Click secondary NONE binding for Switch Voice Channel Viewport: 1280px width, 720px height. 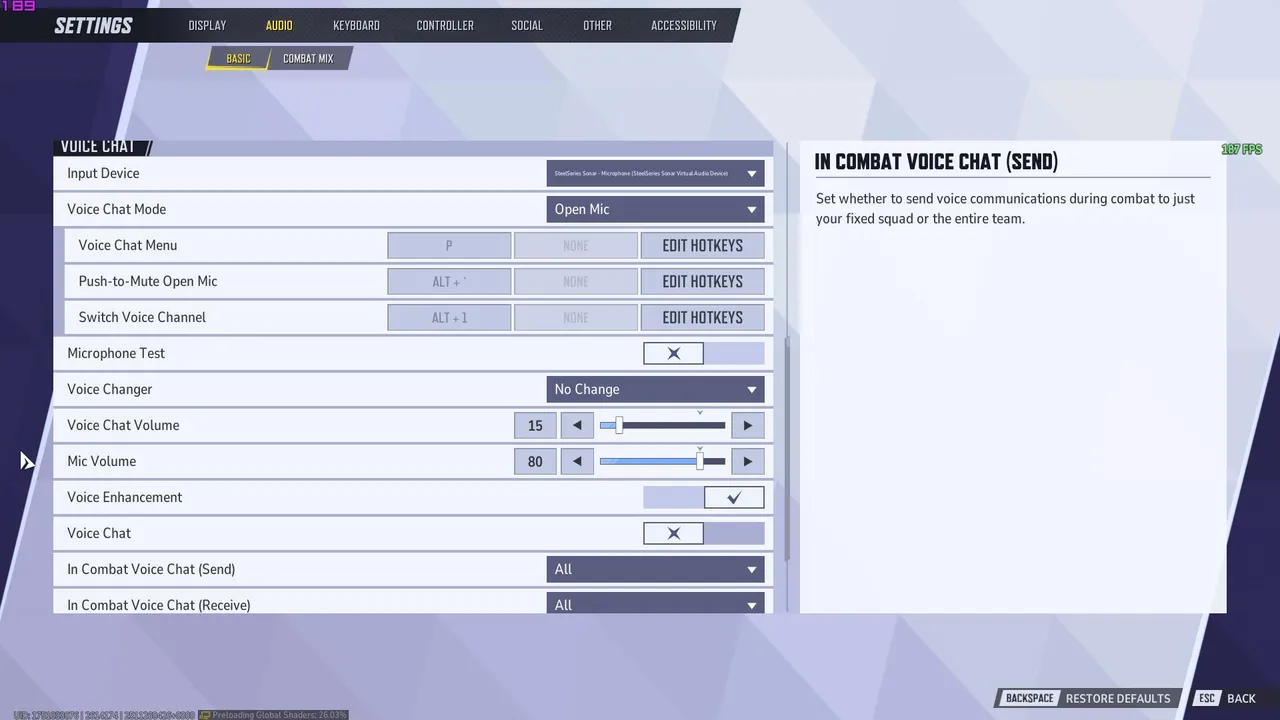pos(576,317)
